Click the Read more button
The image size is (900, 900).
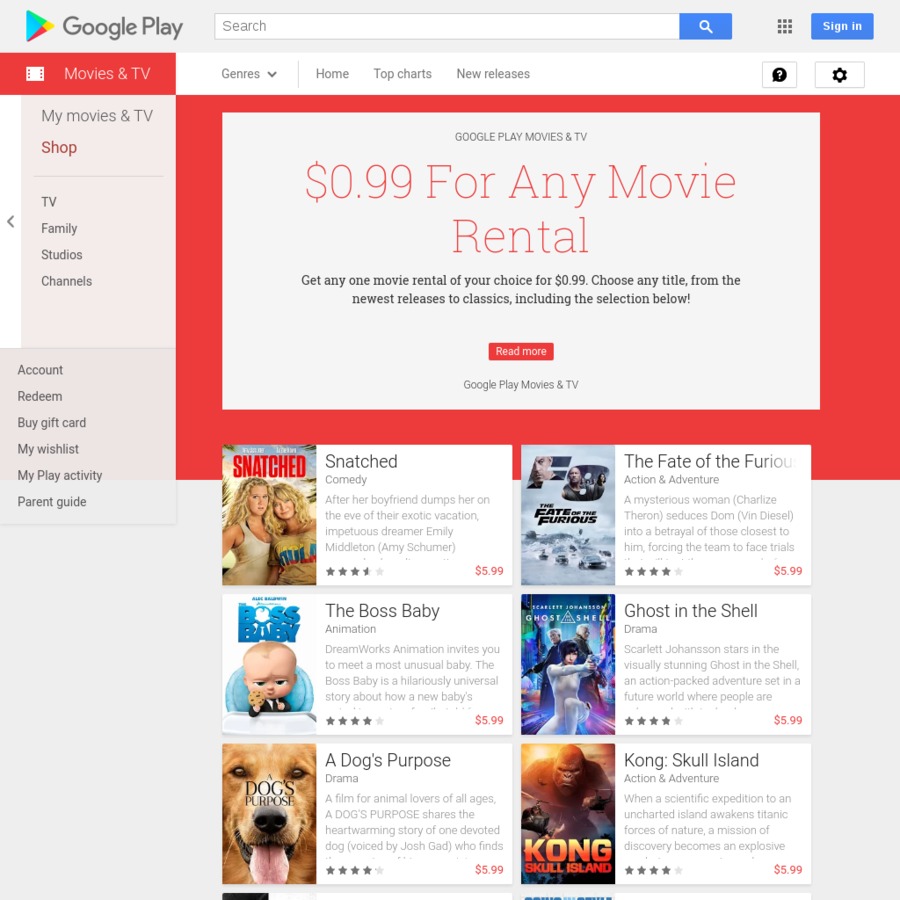(x=521, y=351)
